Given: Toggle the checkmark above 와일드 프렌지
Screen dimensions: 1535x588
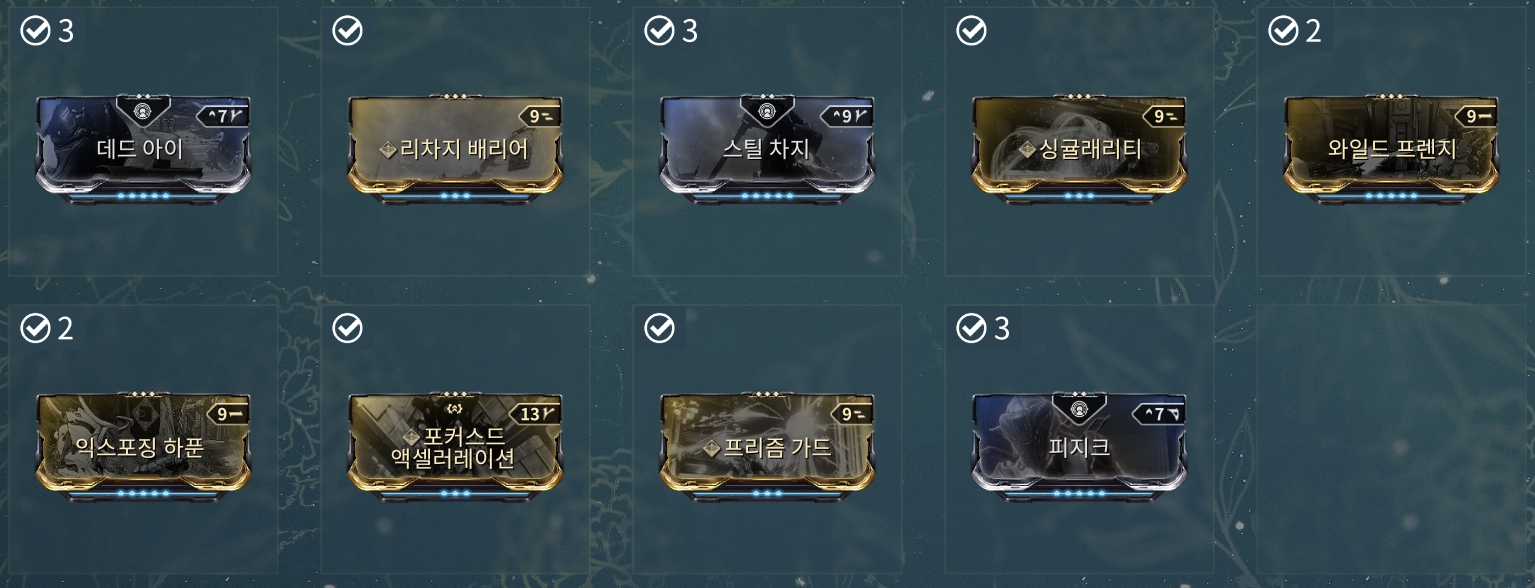Looking at the screenshot, I should (x=1283, y=32).
